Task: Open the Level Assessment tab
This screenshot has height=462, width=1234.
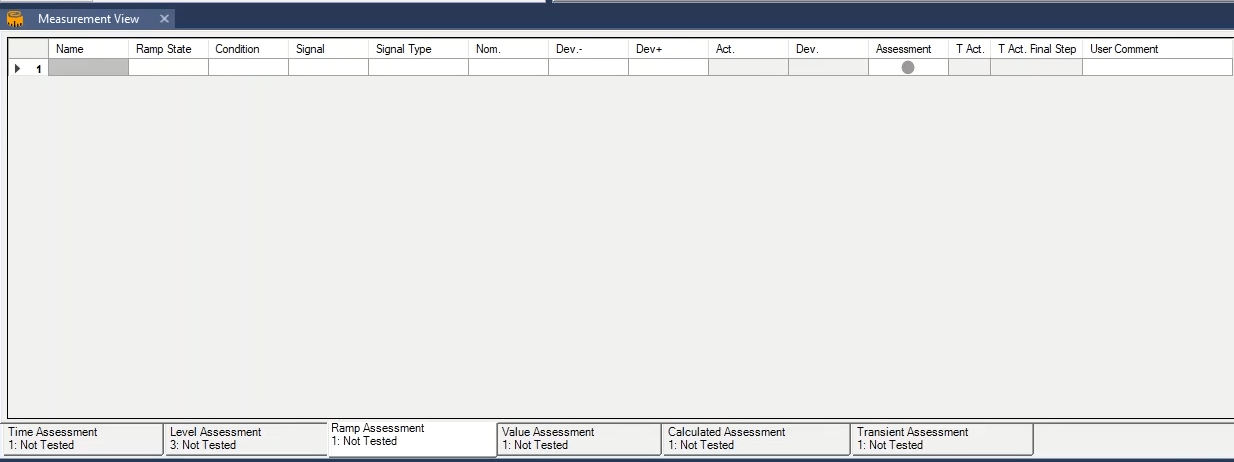Action: (x=245, y=438)
